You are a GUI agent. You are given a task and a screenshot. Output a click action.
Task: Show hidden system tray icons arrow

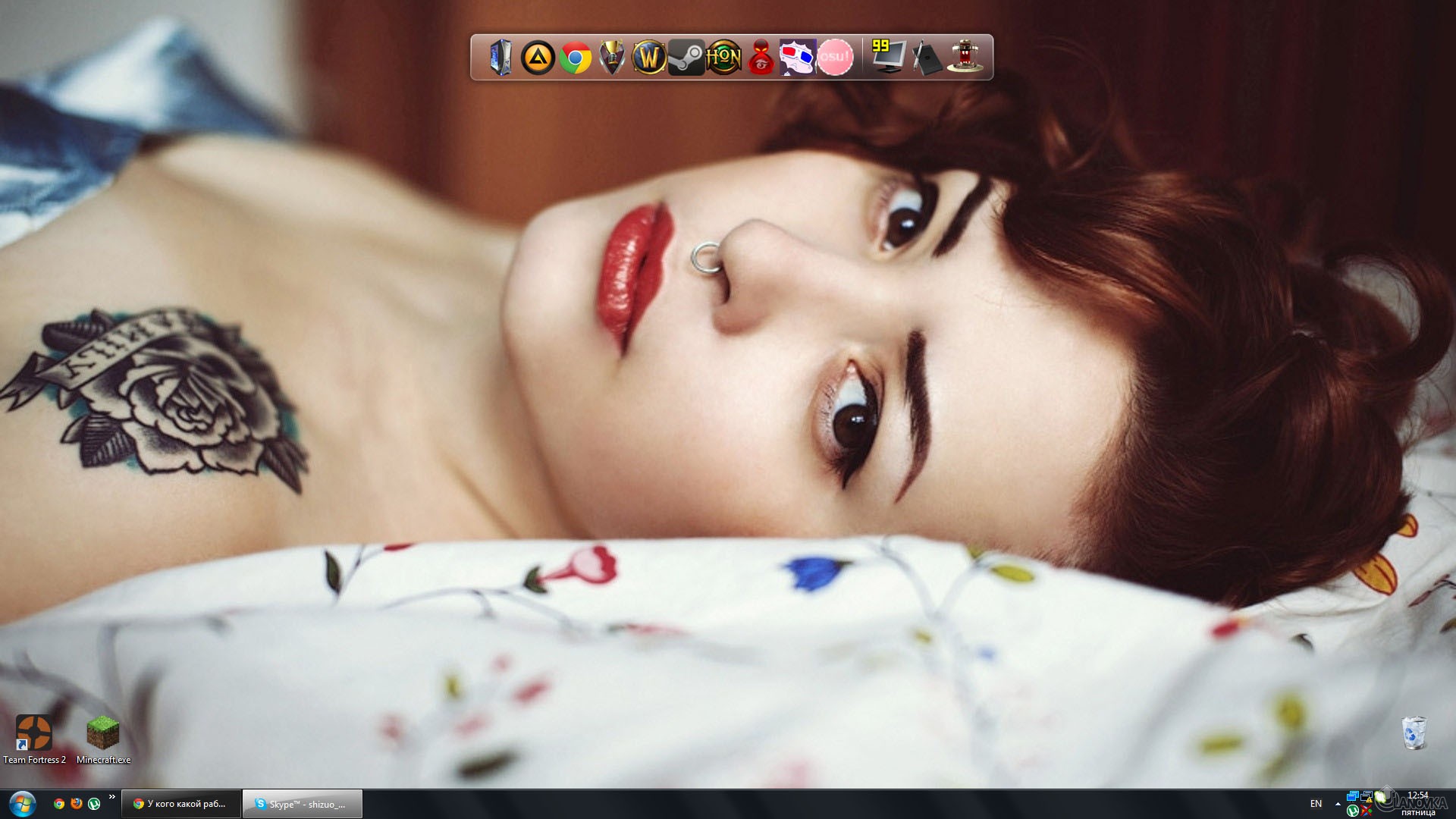tap(1338, 804)
